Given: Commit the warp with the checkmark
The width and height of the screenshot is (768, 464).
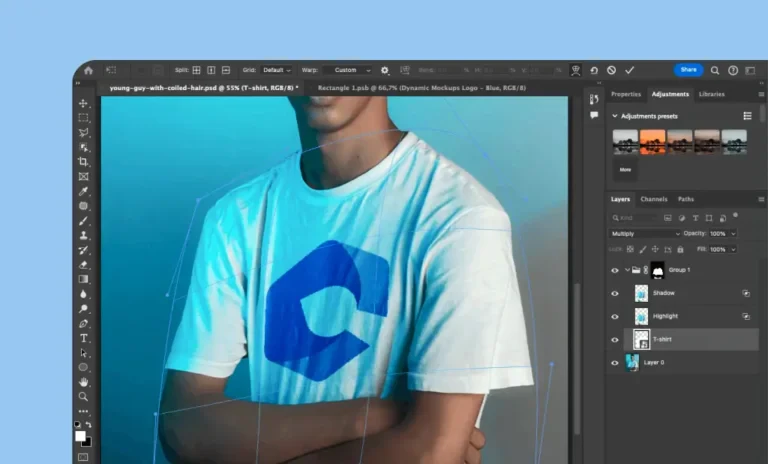Looking at the screenshot, I should tap(630, 71).
